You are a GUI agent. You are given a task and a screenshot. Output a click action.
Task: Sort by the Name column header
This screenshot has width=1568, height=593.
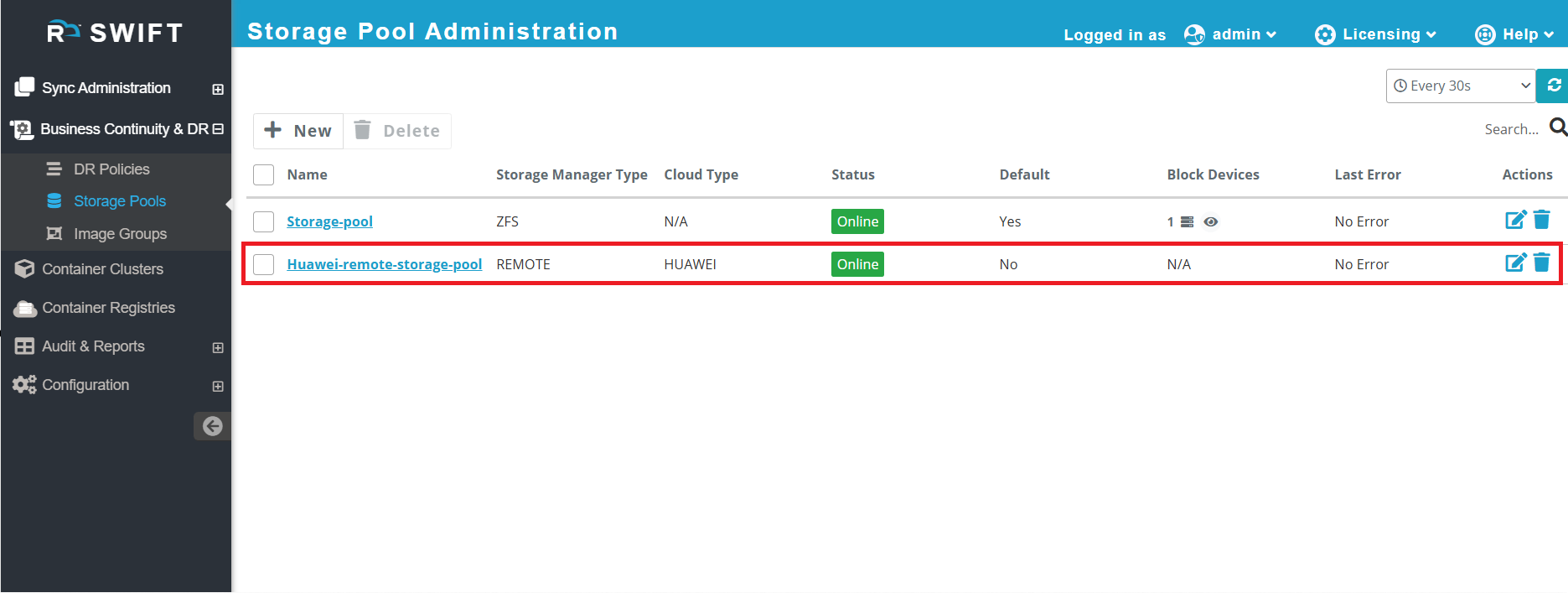[307, 174]
